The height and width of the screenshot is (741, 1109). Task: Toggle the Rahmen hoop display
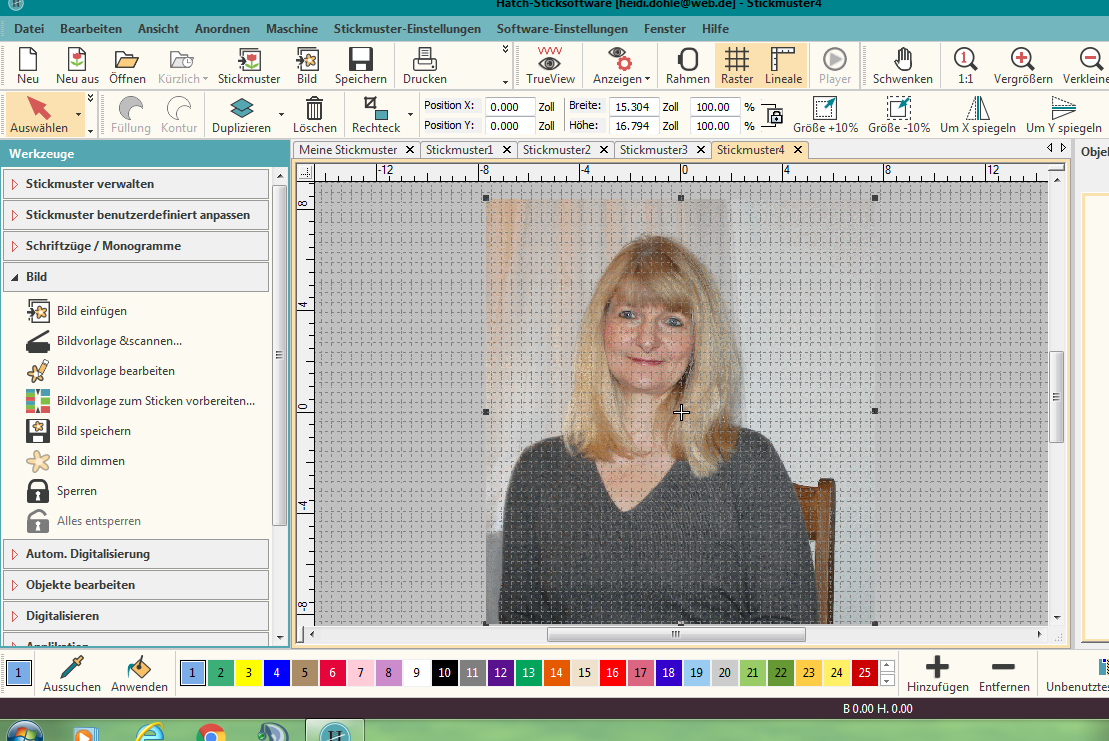point(687,66)
